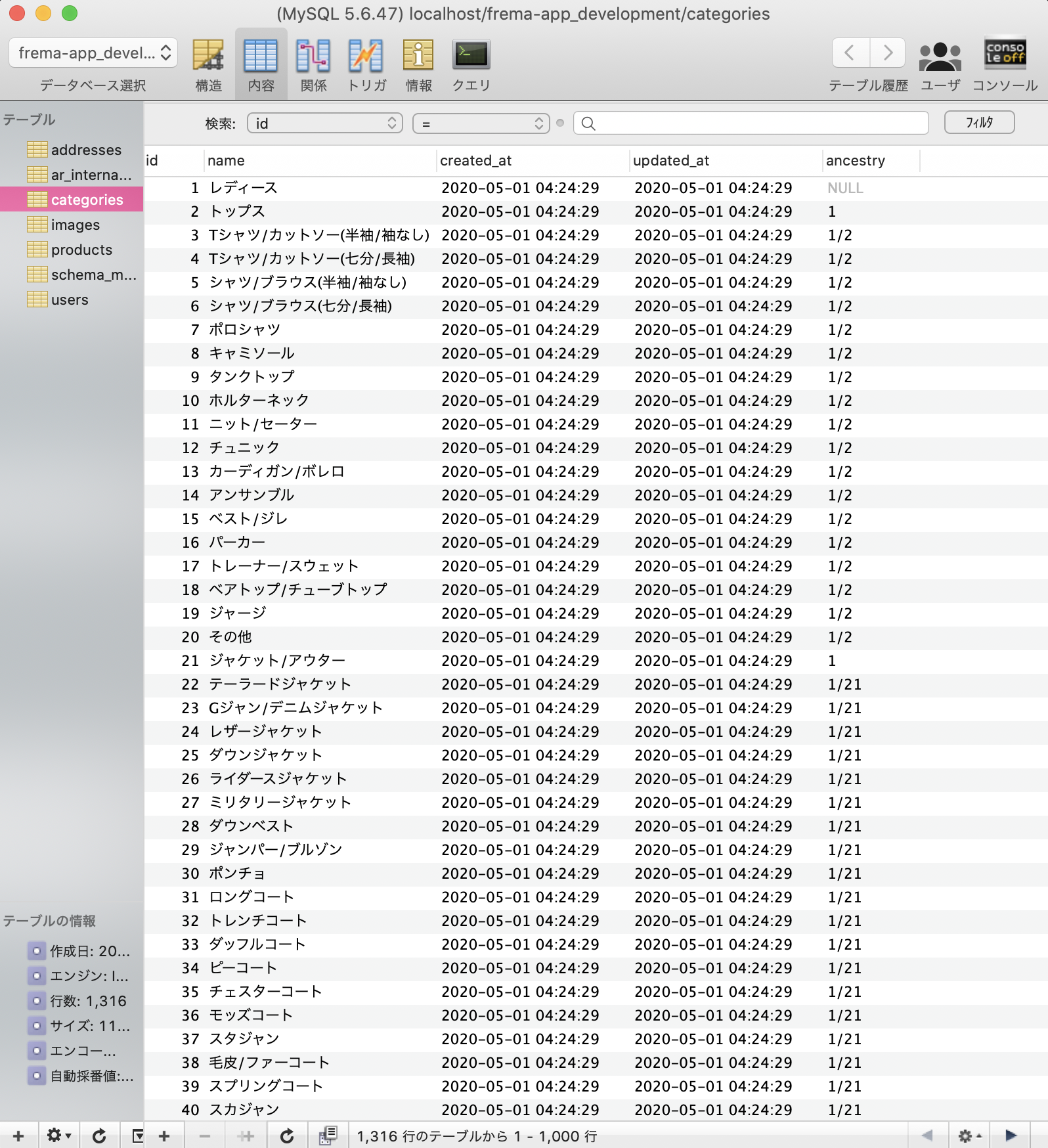The height and width of the screenshot is (1148, 1048).
Task: Open the filter operator dropdown
Action: [x=481, y=123]
